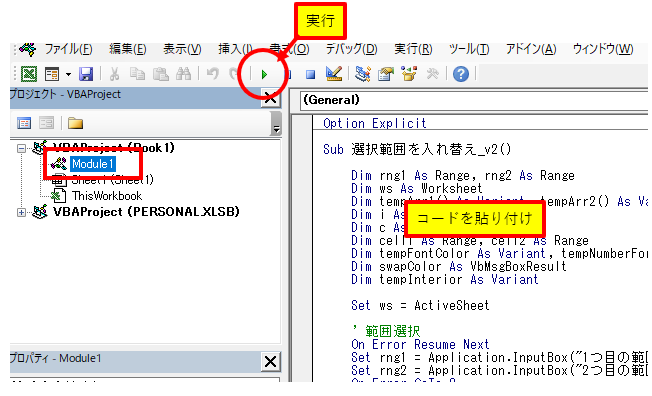Open the (General) object dropdown
Screen dimensions: 652x396
(x=473, y=100)
